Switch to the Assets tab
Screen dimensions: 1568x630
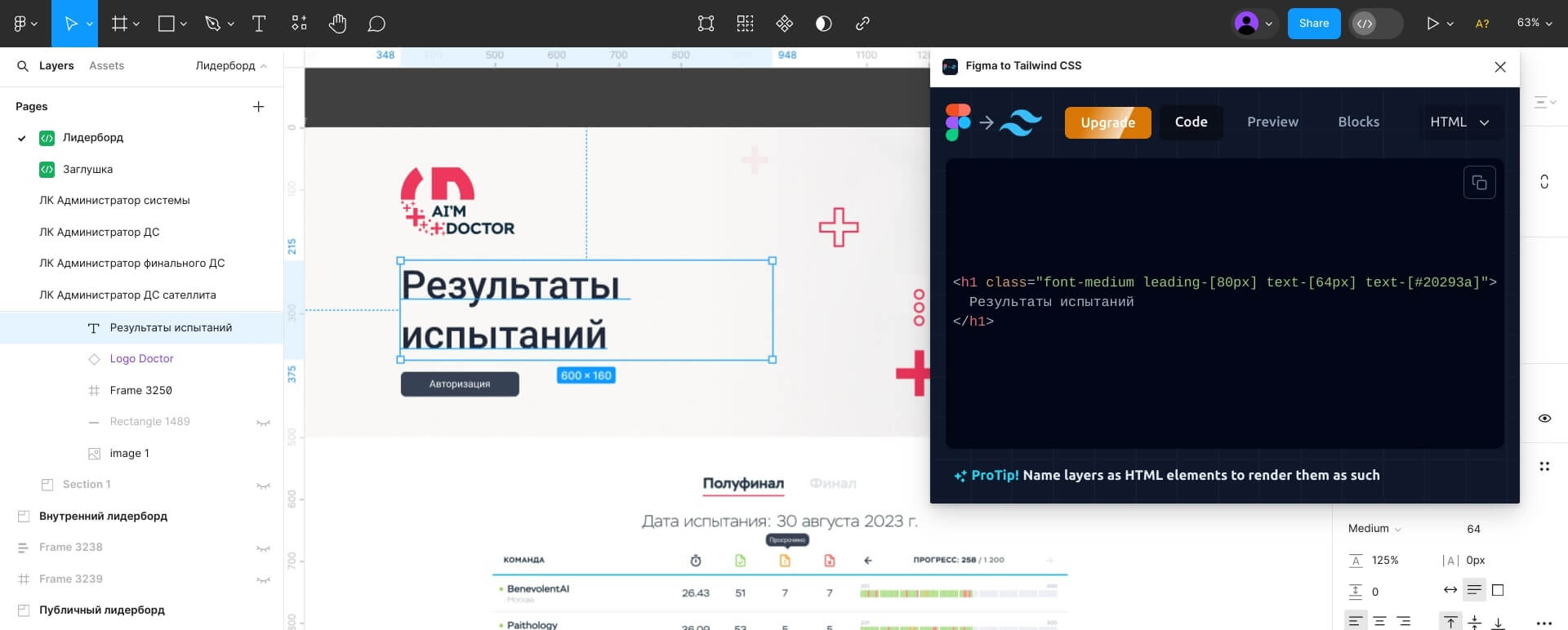coord(107,66)
